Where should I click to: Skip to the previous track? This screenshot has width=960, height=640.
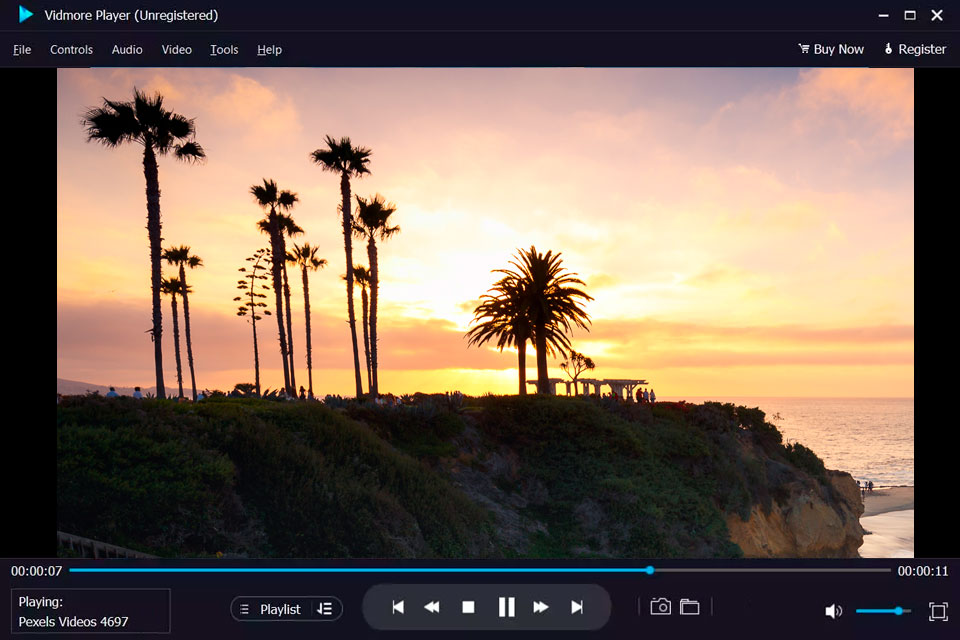398,607
